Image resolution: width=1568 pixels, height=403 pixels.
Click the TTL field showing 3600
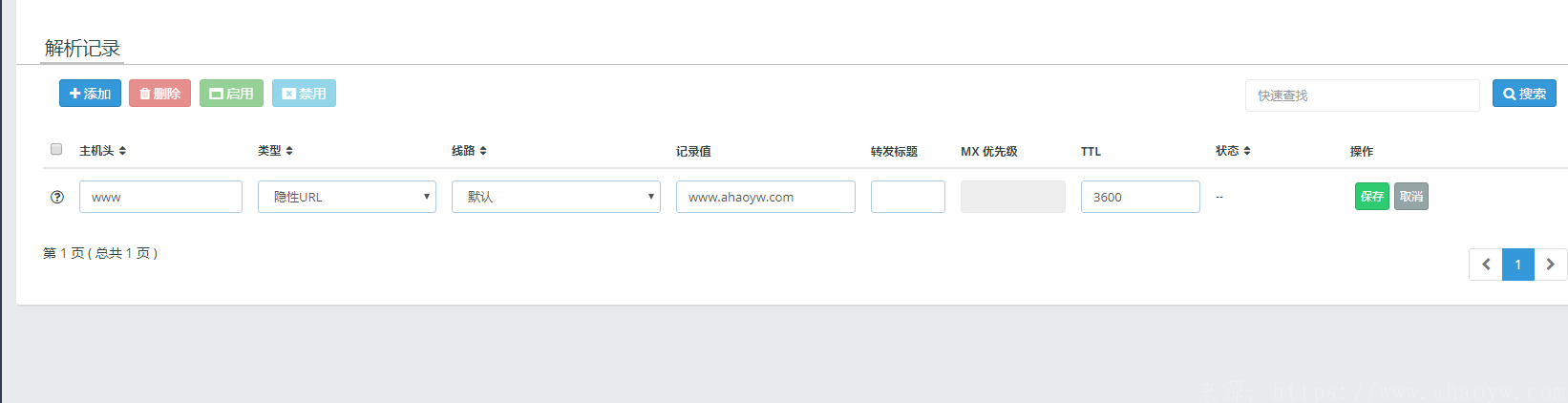[1139, 197]
